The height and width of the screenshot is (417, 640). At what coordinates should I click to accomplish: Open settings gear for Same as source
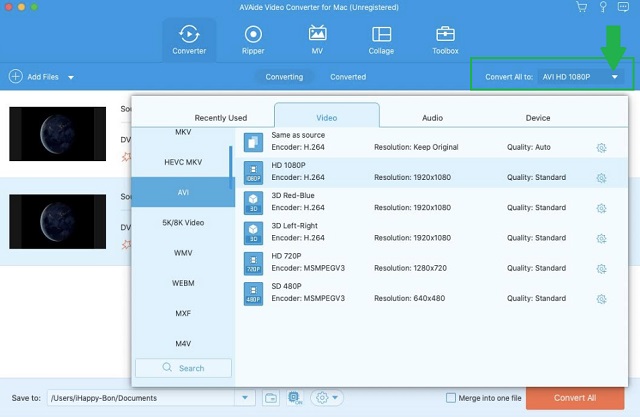[x=601, y=148]
